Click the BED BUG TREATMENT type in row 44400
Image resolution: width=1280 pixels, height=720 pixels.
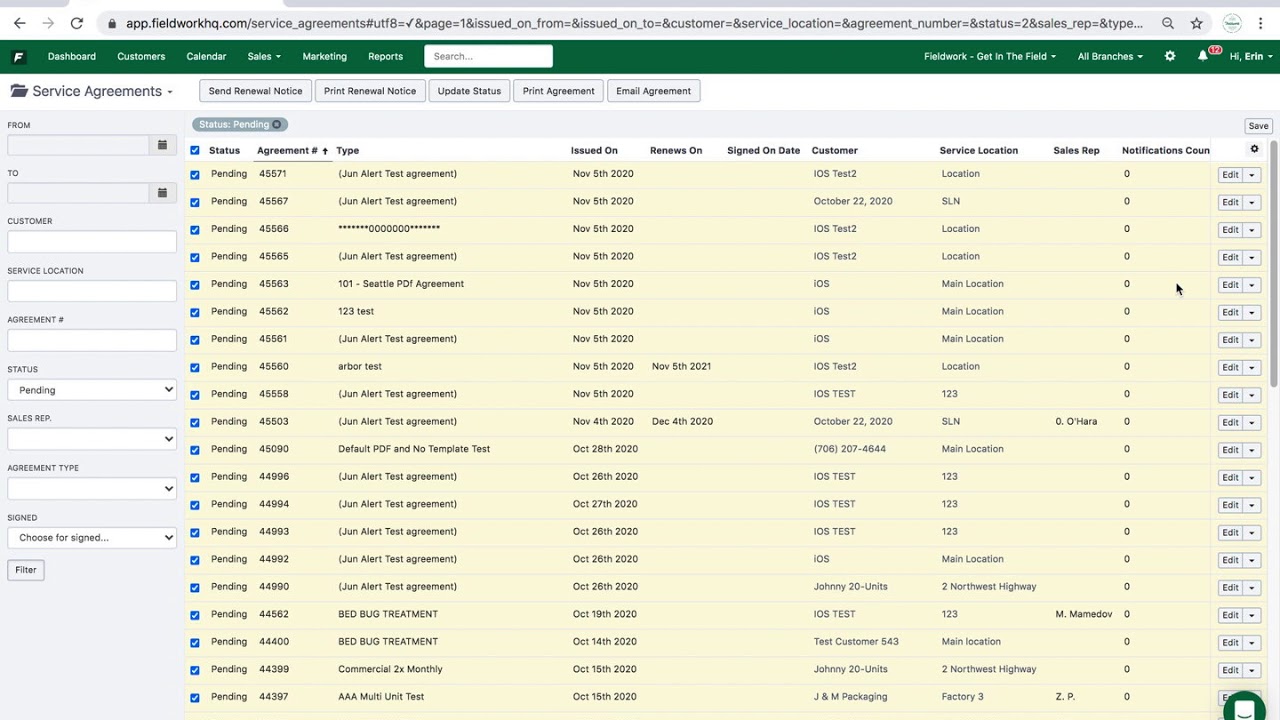388,642
